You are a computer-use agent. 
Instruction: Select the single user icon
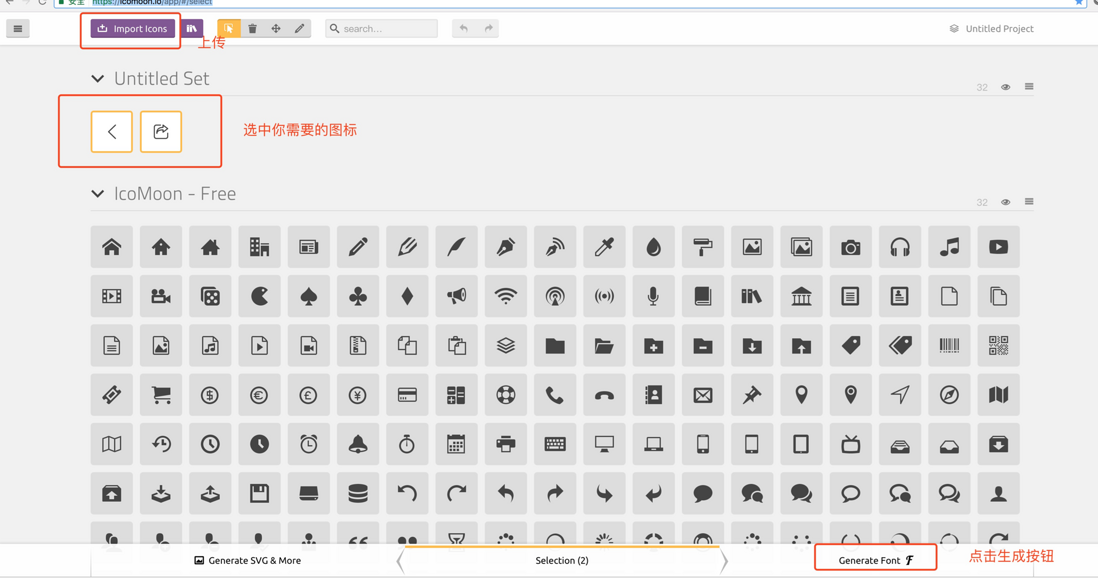point(999,493)
